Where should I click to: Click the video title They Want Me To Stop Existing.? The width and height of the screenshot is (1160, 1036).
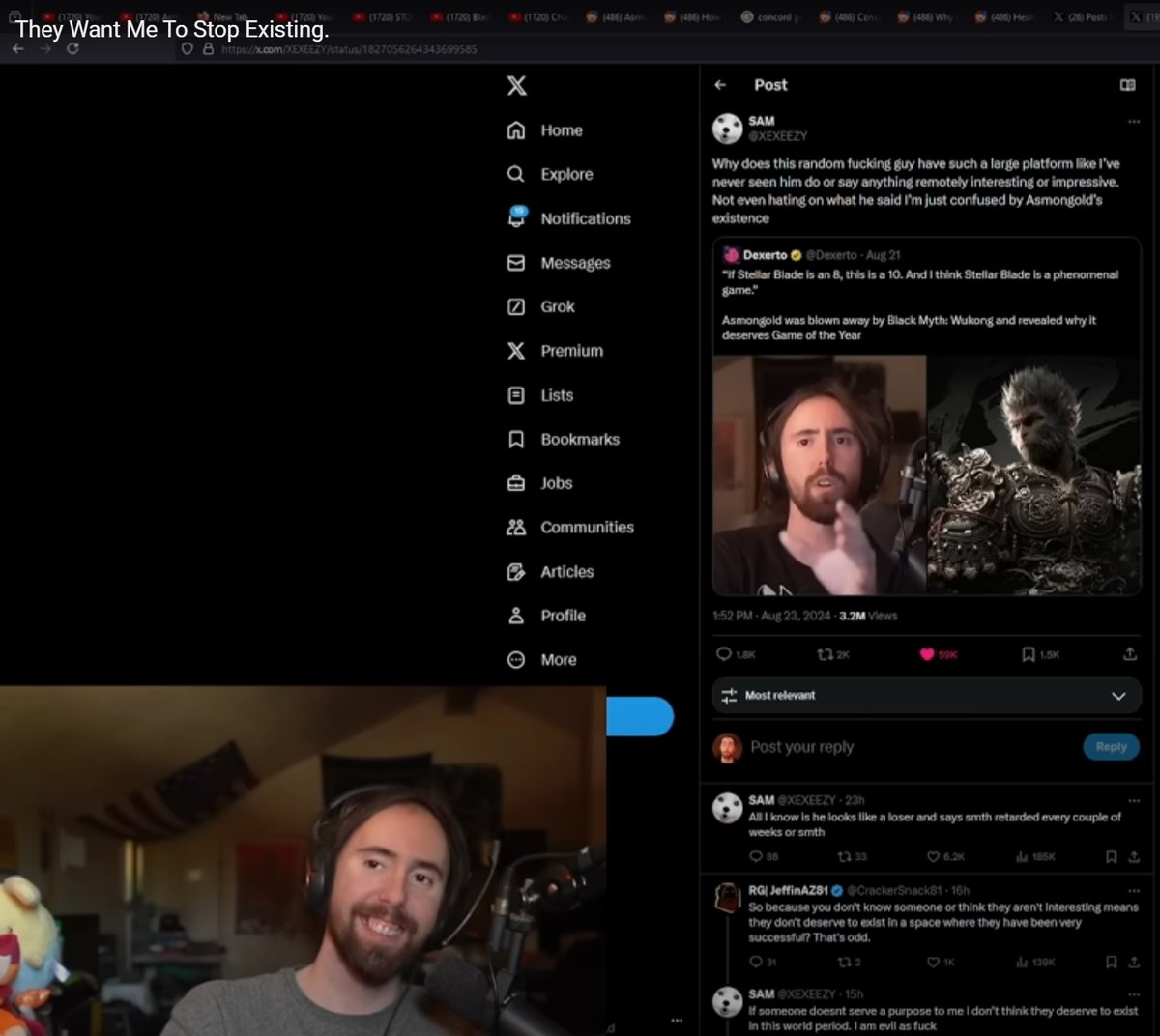(x=172, y=29)
